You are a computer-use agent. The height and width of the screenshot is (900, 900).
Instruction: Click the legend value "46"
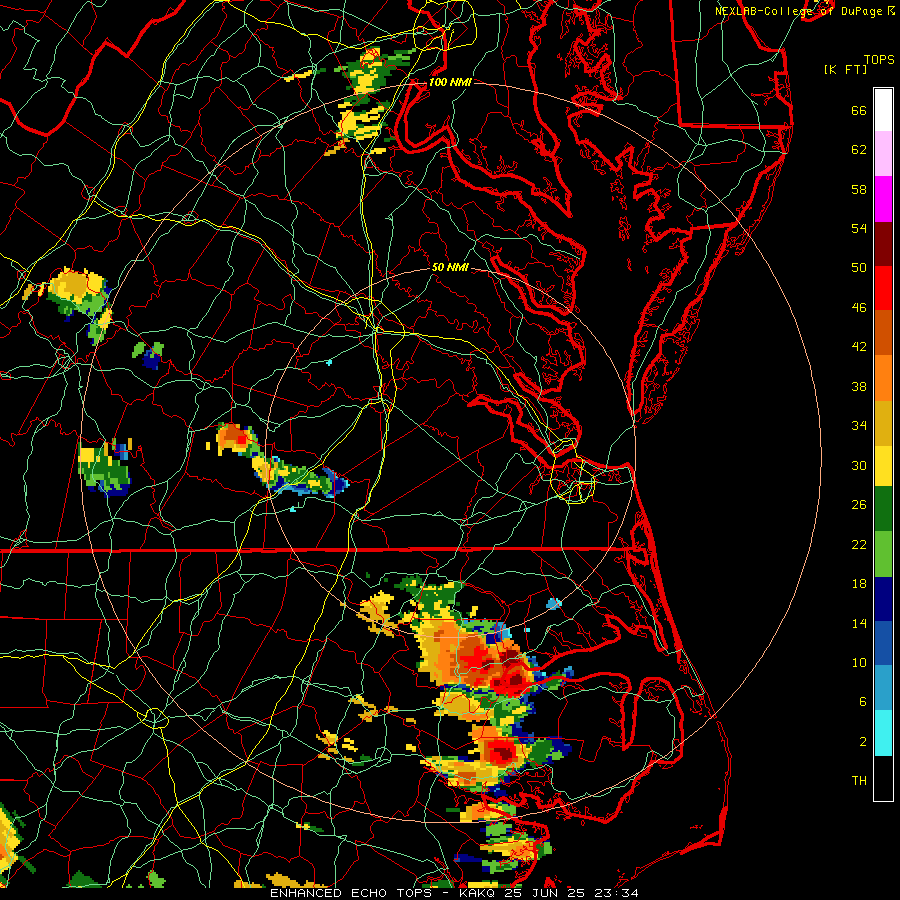pyautogui.click(x=859, y=308)
